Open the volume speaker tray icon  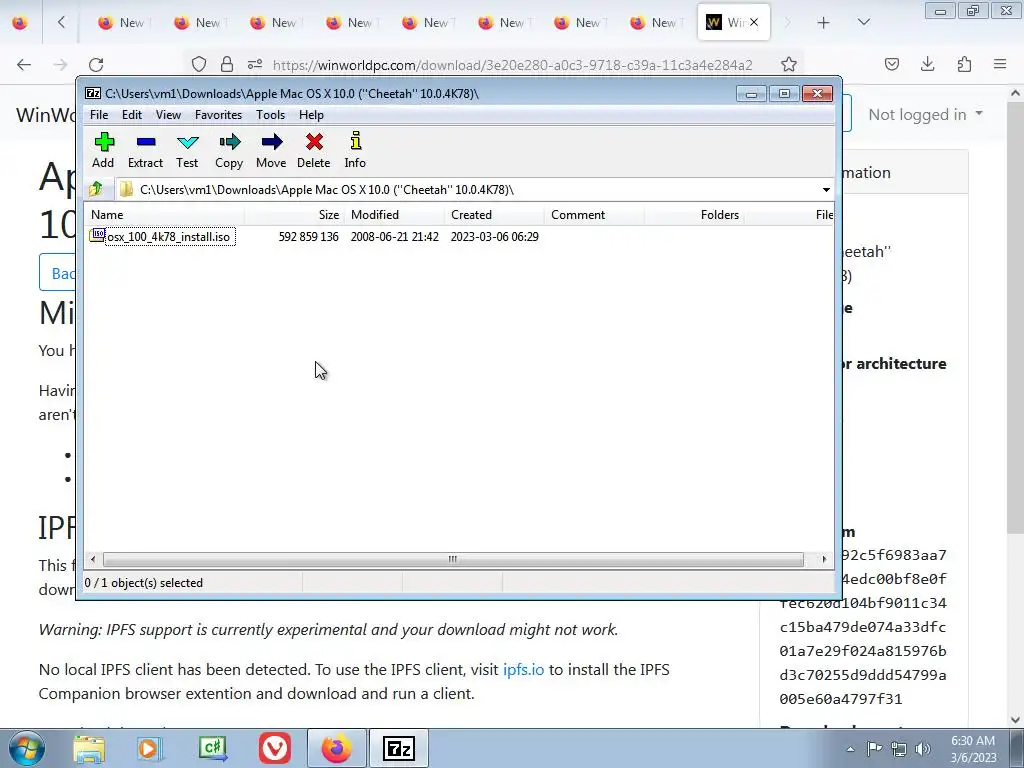[923, 749]
